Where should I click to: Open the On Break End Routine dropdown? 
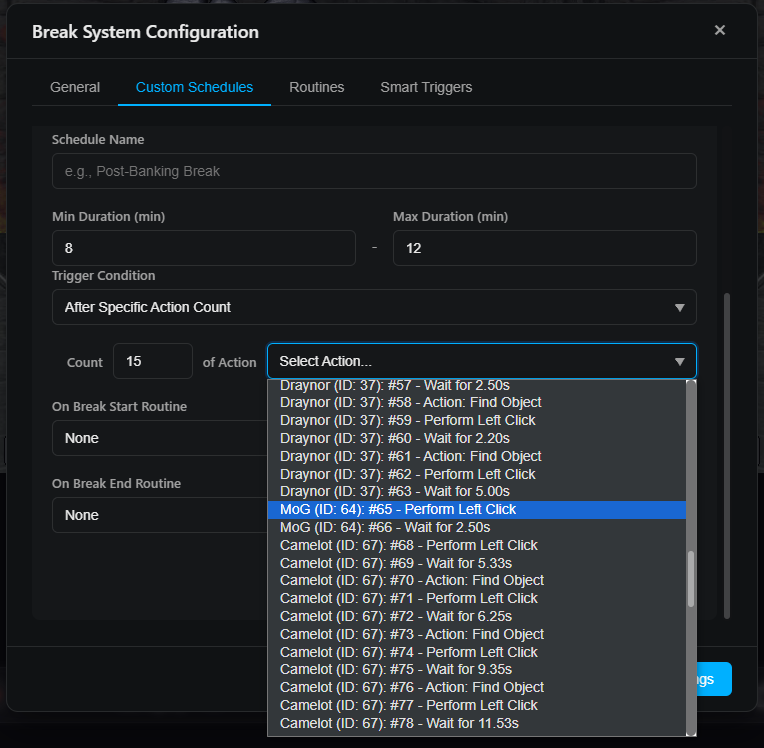click(x=160, y=515)
